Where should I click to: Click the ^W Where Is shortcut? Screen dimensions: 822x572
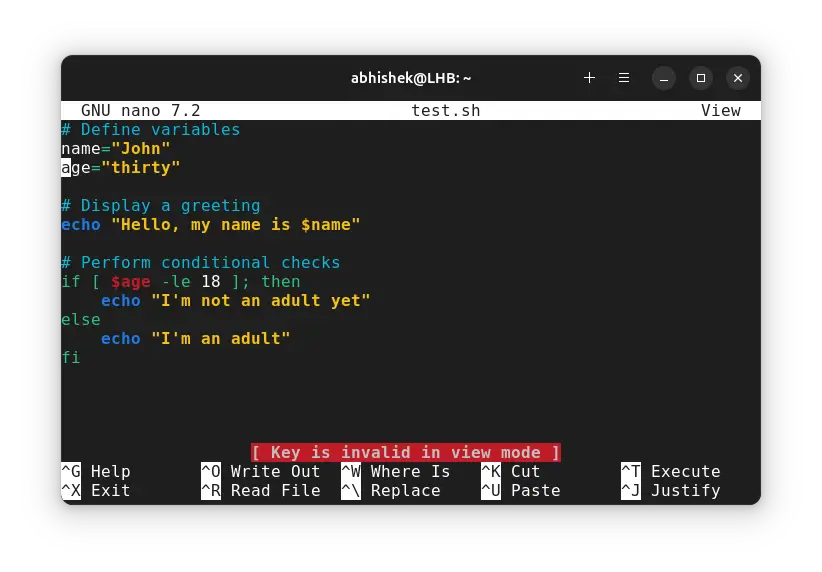tap(395, 471)
